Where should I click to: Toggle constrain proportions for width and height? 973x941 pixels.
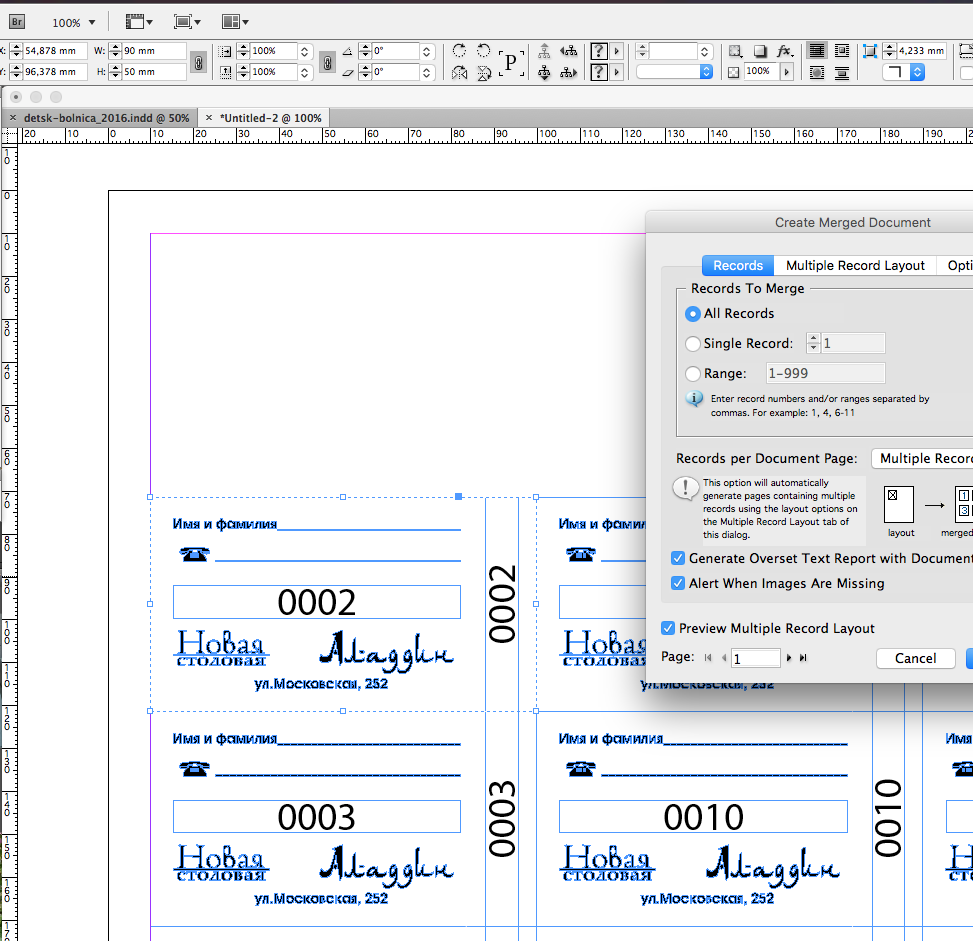[x=198, y=62]
